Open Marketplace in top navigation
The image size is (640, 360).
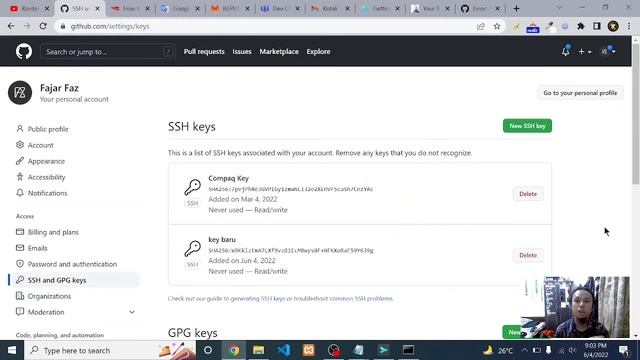point(279,52)
